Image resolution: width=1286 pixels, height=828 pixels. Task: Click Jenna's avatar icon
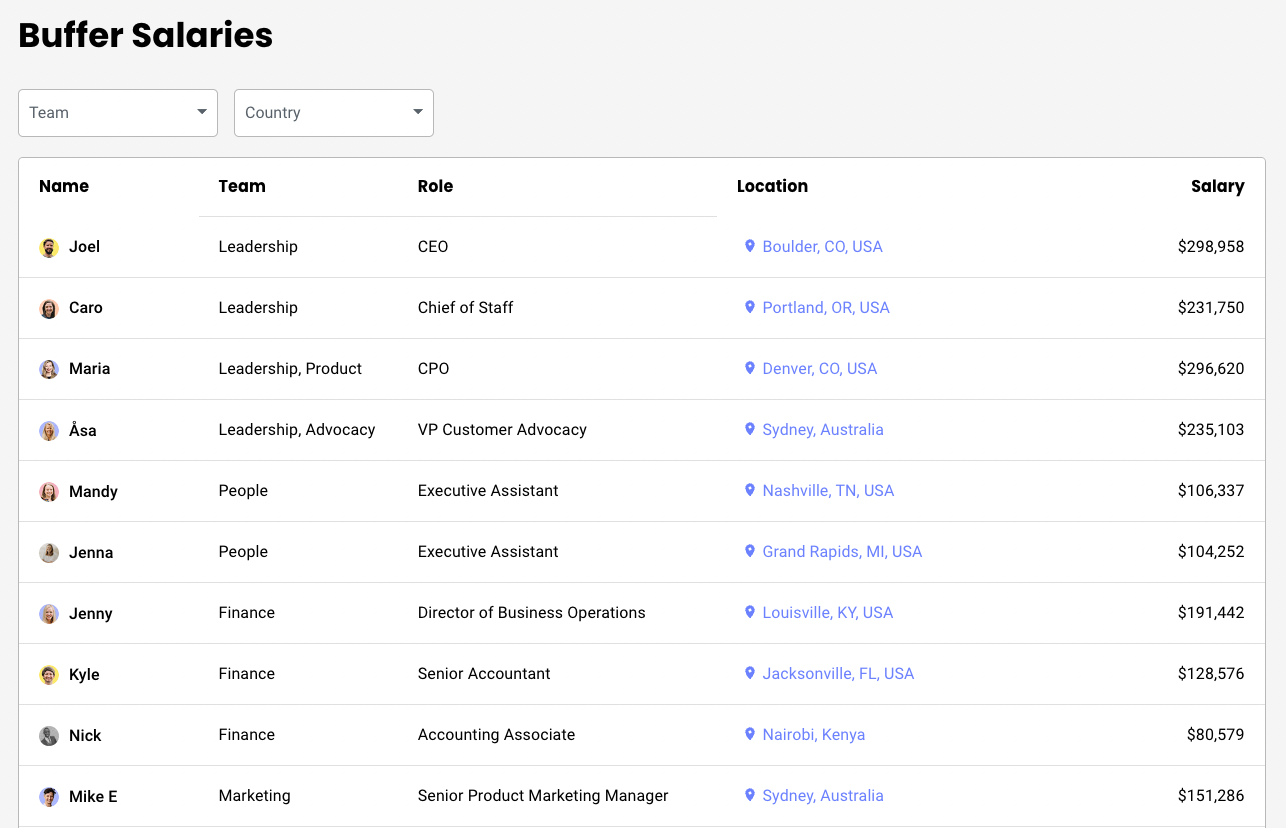click(x=49, y=553)
